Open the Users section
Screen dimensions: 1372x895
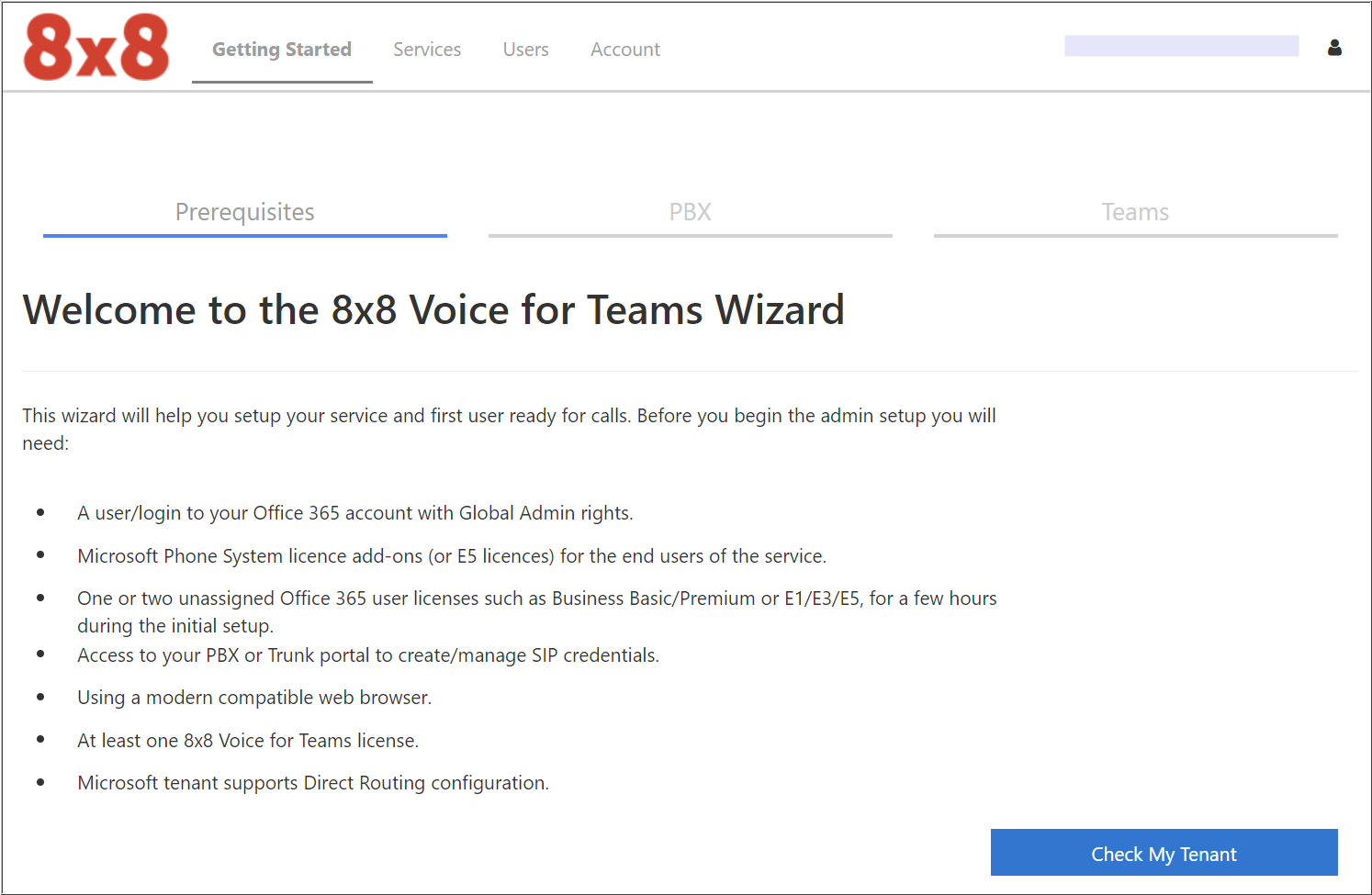[x=525, y=50]
